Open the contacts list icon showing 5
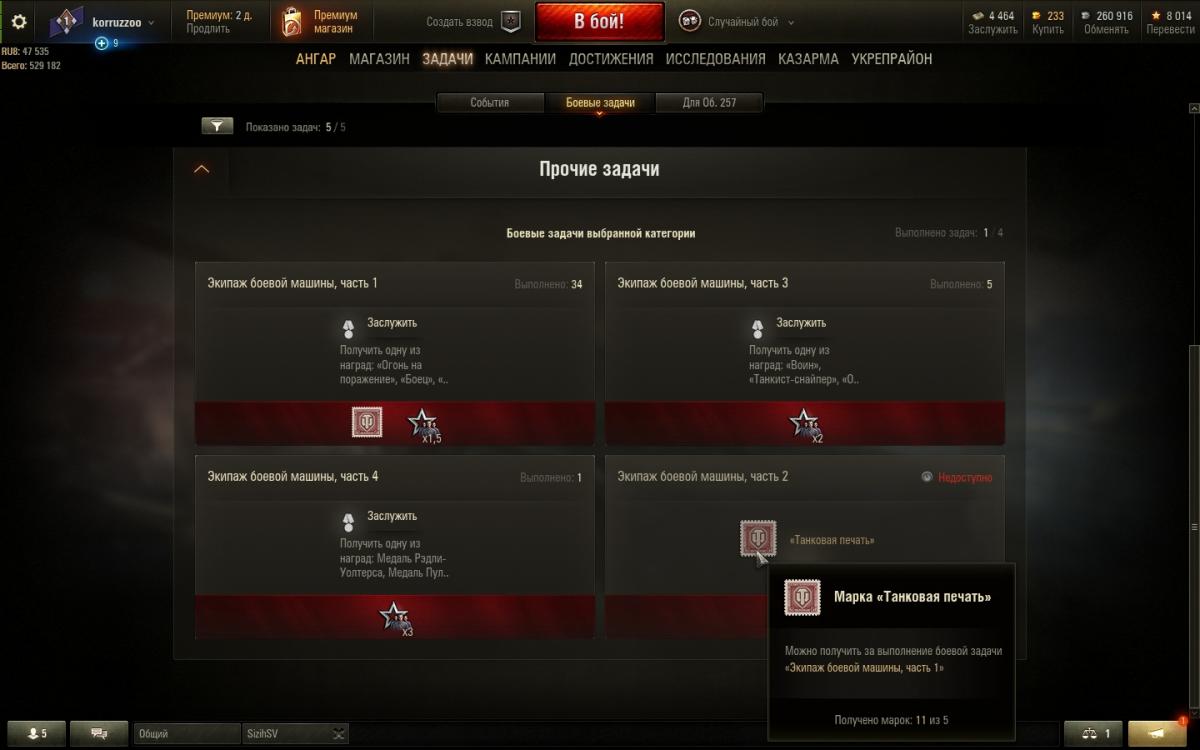 click(37, 733)
